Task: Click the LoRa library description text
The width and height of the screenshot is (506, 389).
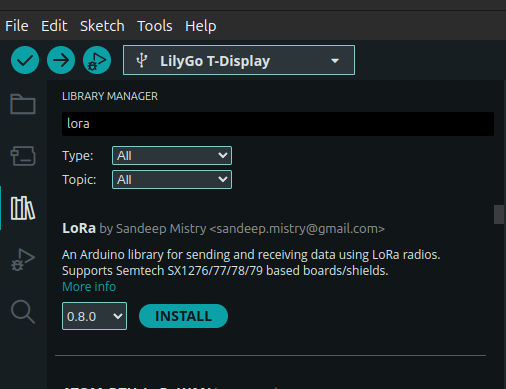Action: (251, 263)
